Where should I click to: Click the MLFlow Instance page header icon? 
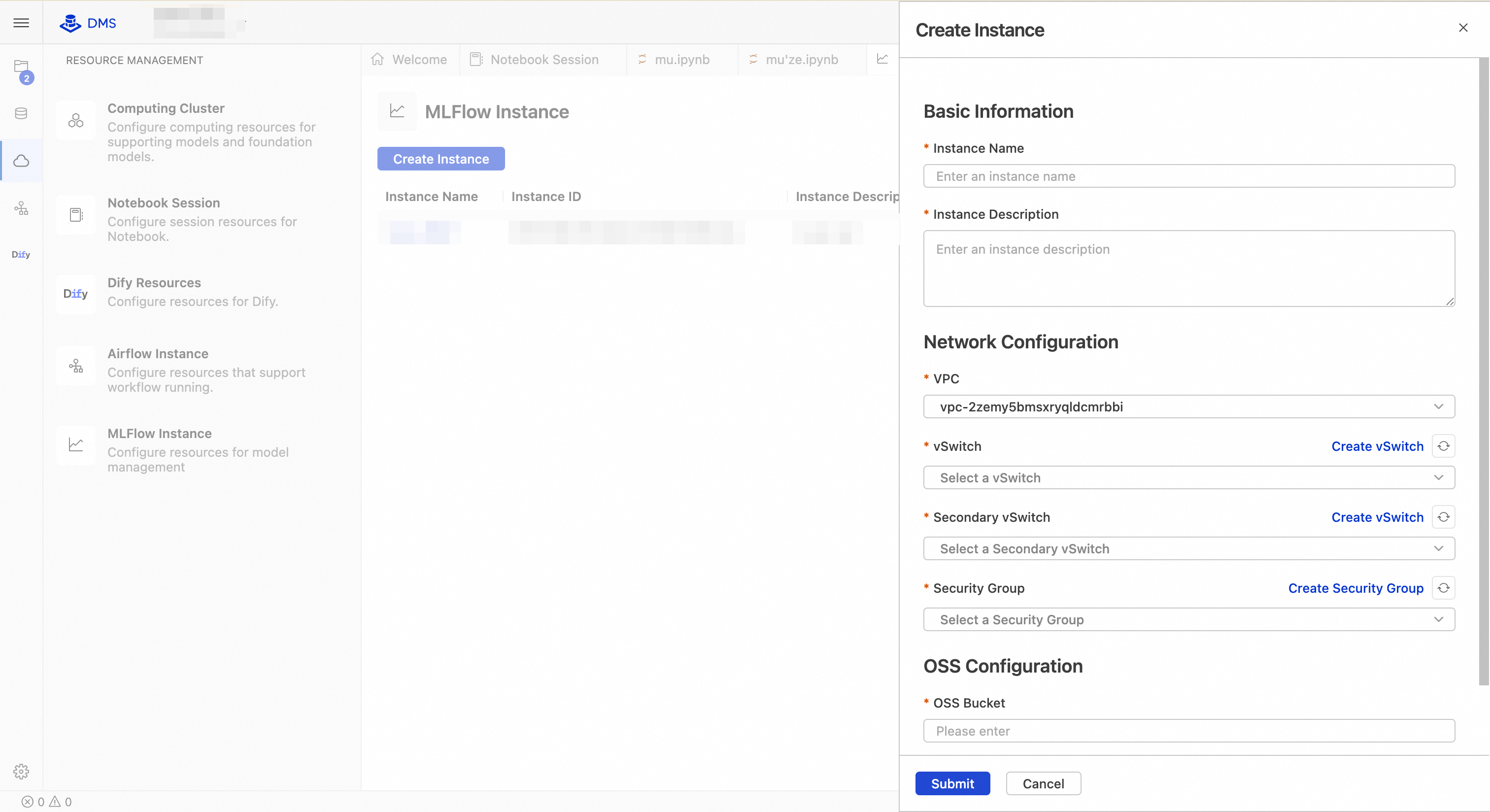(x=397, y=111)
